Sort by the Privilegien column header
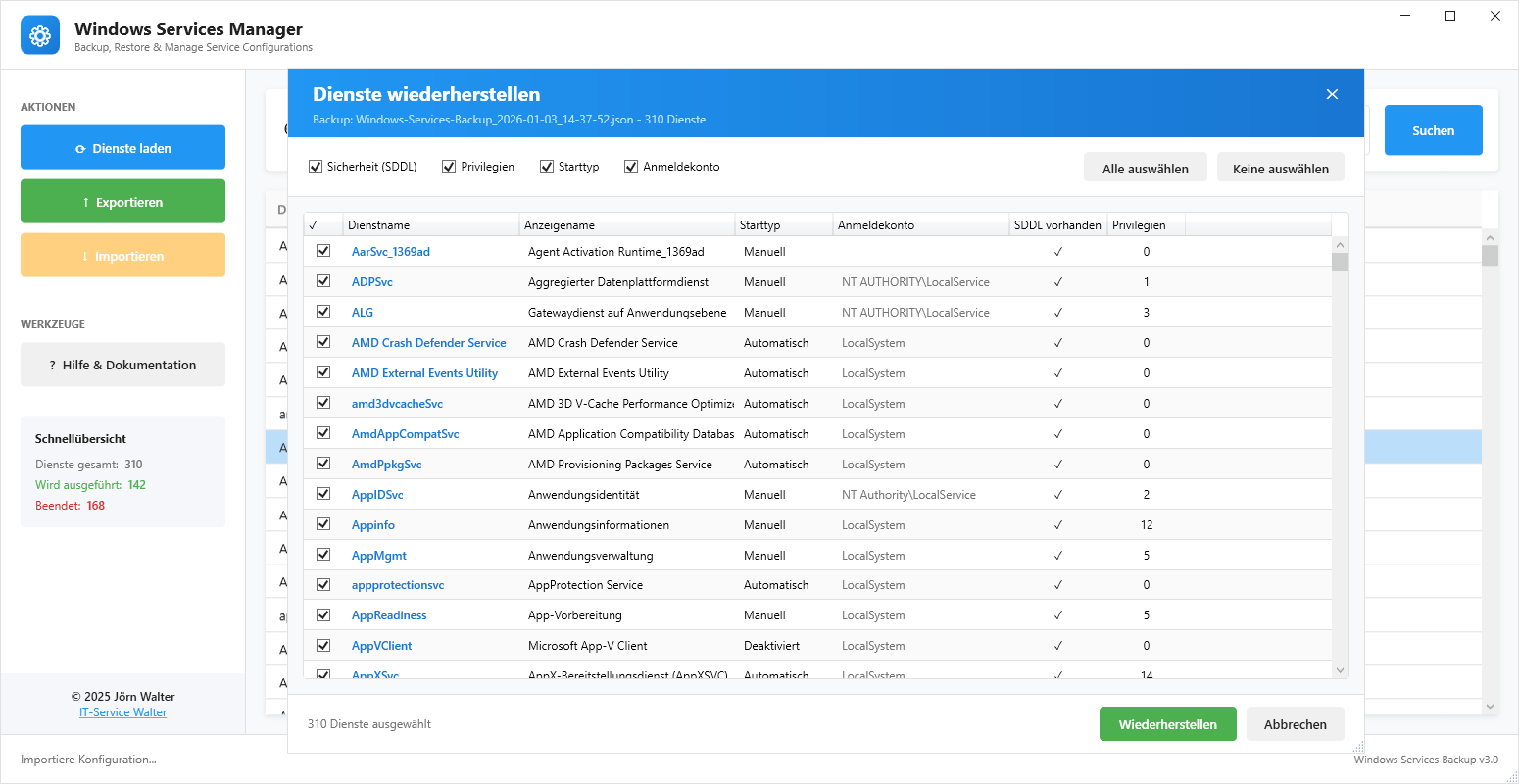 [x=1145, y=225]
